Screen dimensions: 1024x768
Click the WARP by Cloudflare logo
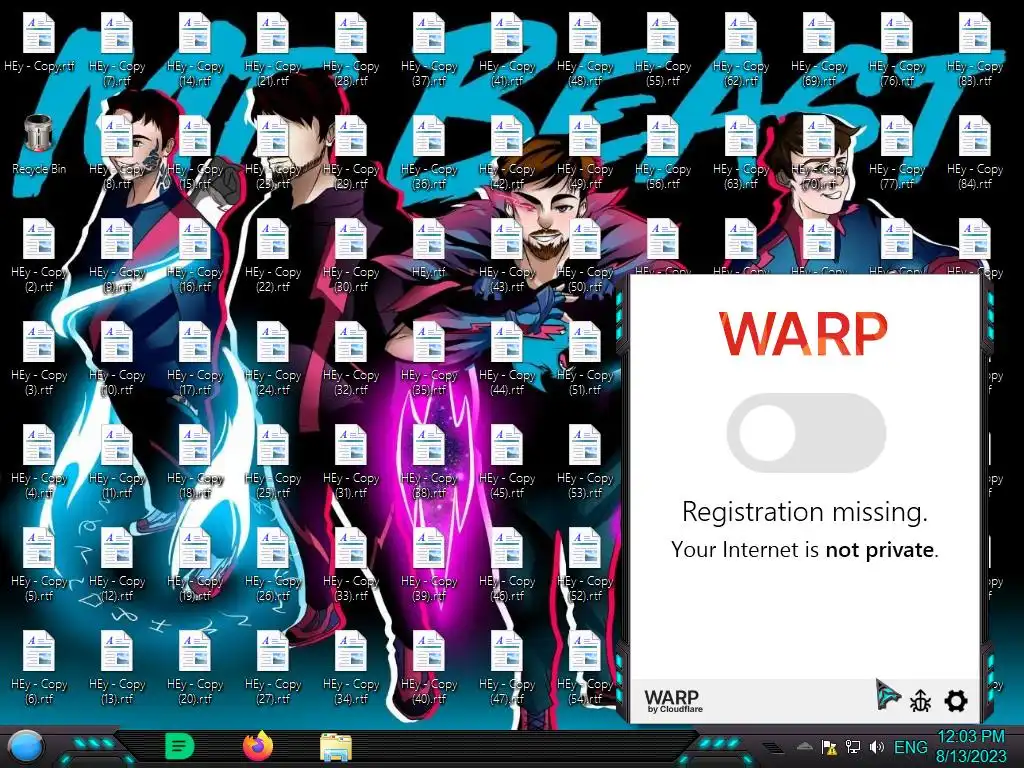(673, 701)
